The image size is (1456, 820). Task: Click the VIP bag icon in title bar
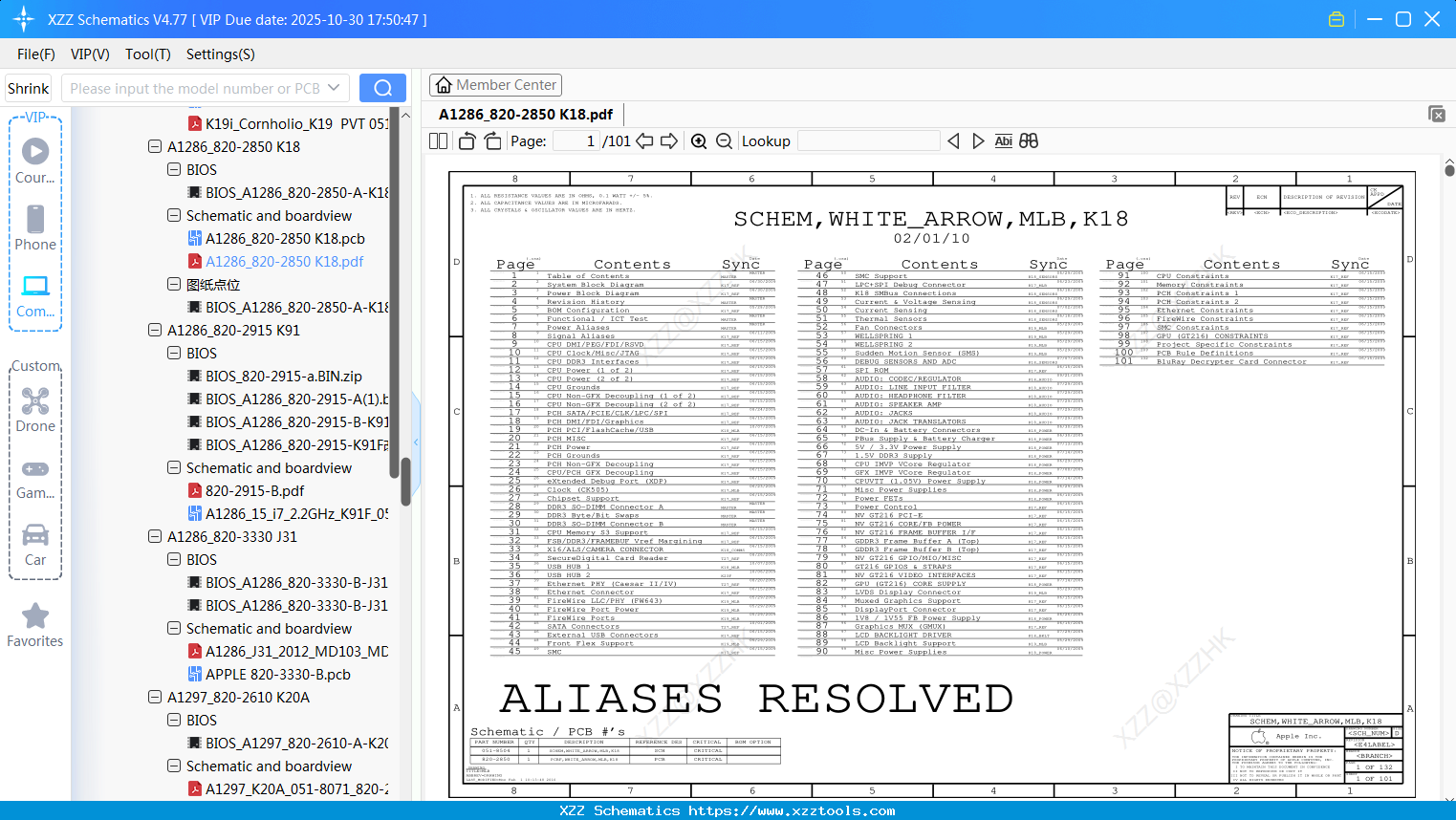tap(1336, 19)
